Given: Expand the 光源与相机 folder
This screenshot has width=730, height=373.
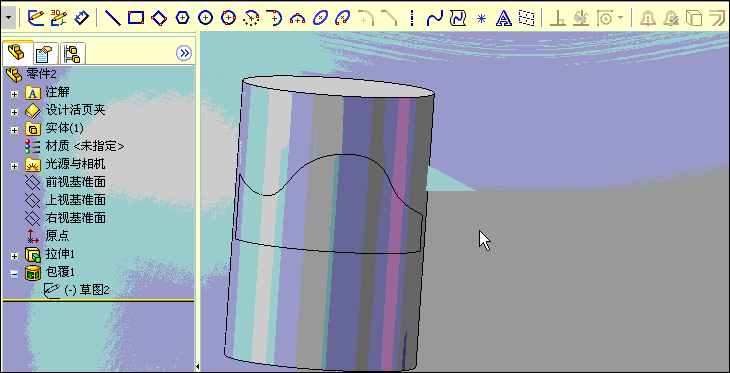Looking at the screenshot, I should [14, 166].
